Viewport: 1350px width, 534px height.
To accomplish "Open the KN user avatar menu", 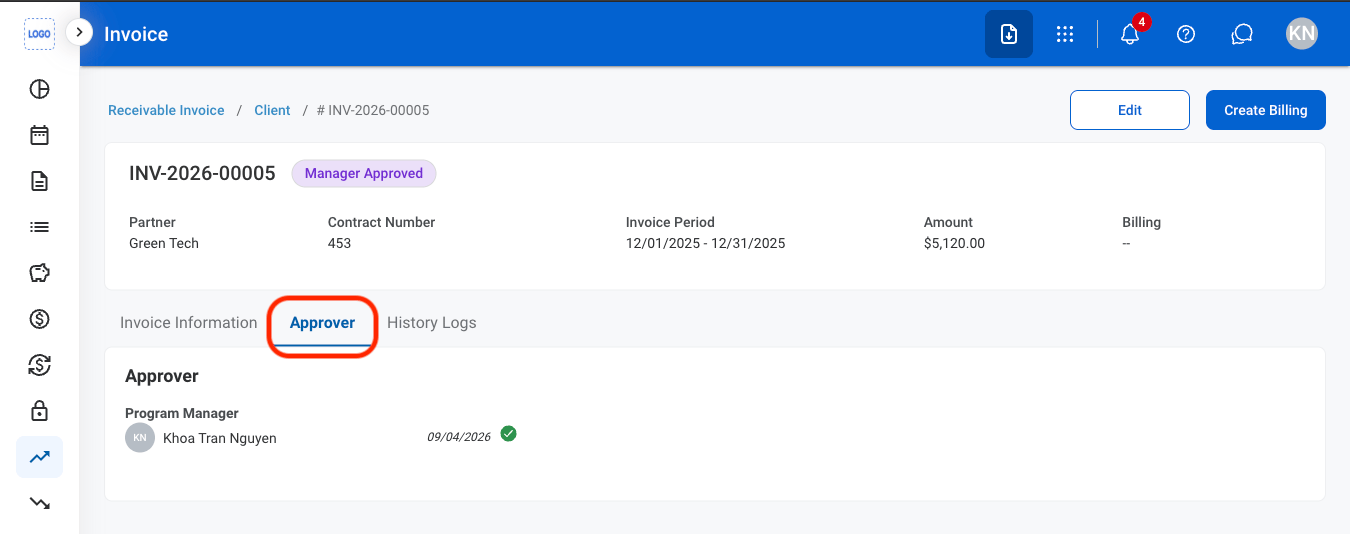I will point(1302,33).
